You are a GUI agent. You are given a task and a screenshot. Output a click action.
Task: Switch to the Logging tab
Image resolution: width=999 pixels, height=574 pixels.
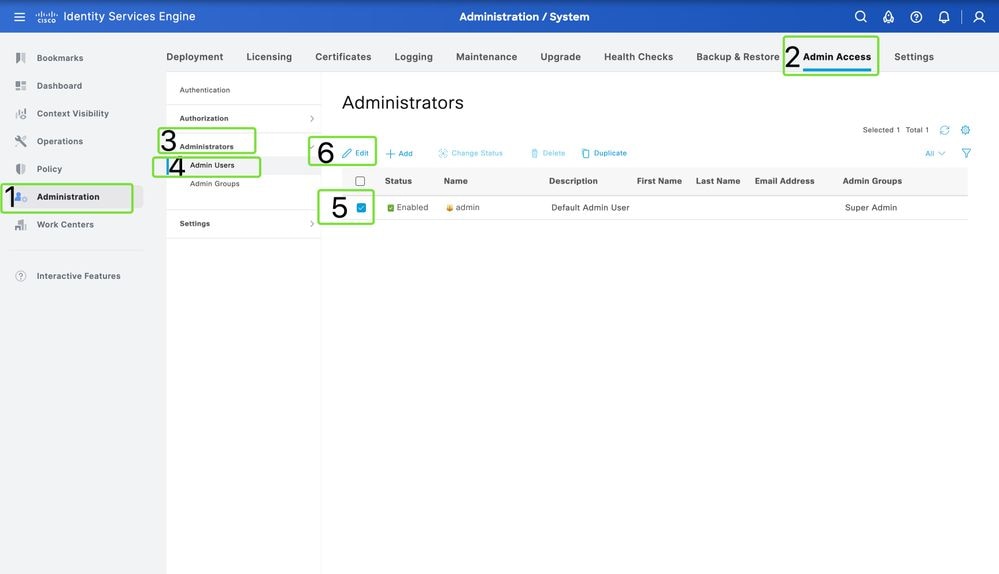(413, 57)
